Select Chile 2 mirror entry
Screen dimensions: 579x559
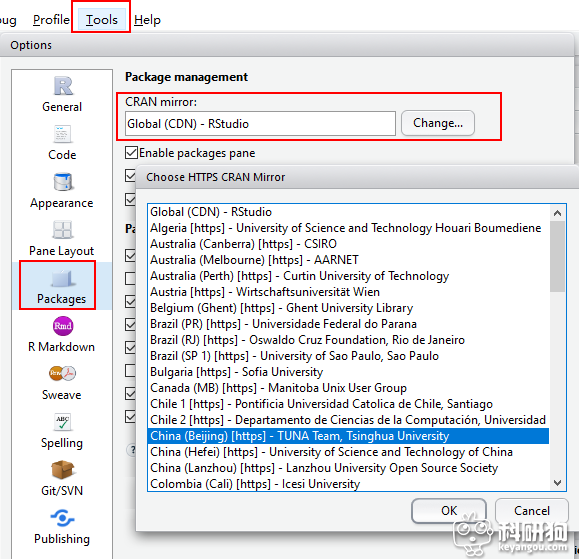point(348,420)
